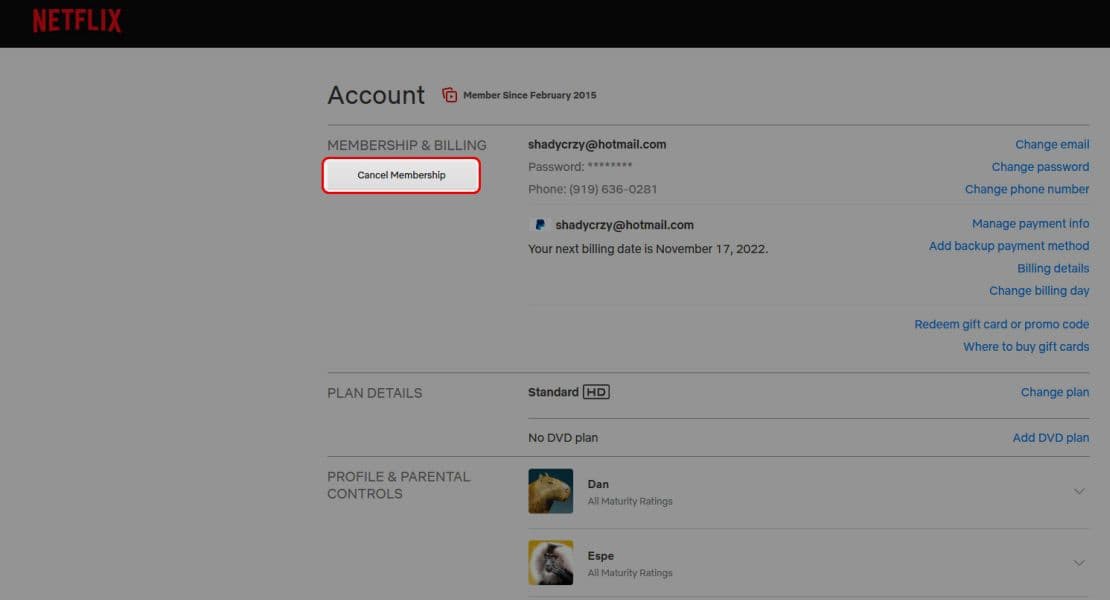Image resolution: width=1110 pixels, height=600 pixels.
Task: Click the HD badge next to Standard plan
Action: [x=594, y=391]
